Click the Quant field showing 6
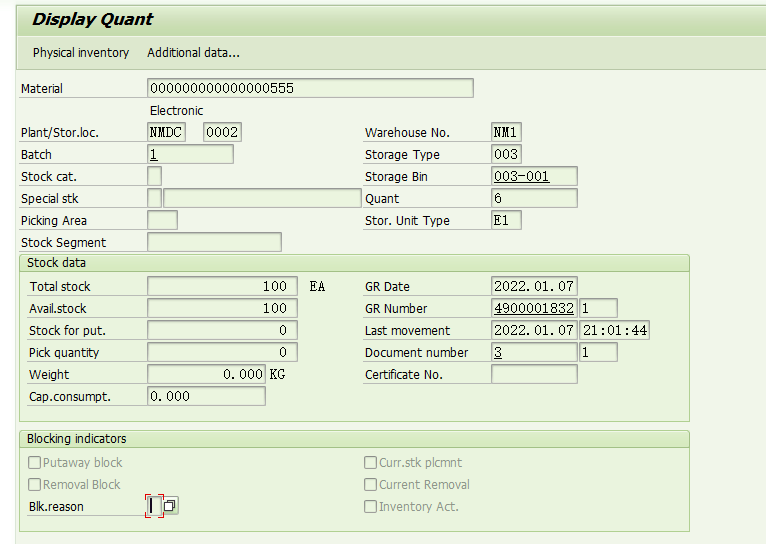Image resolution: width=766 pixels, height=544 pixels. tap(534, 198)
